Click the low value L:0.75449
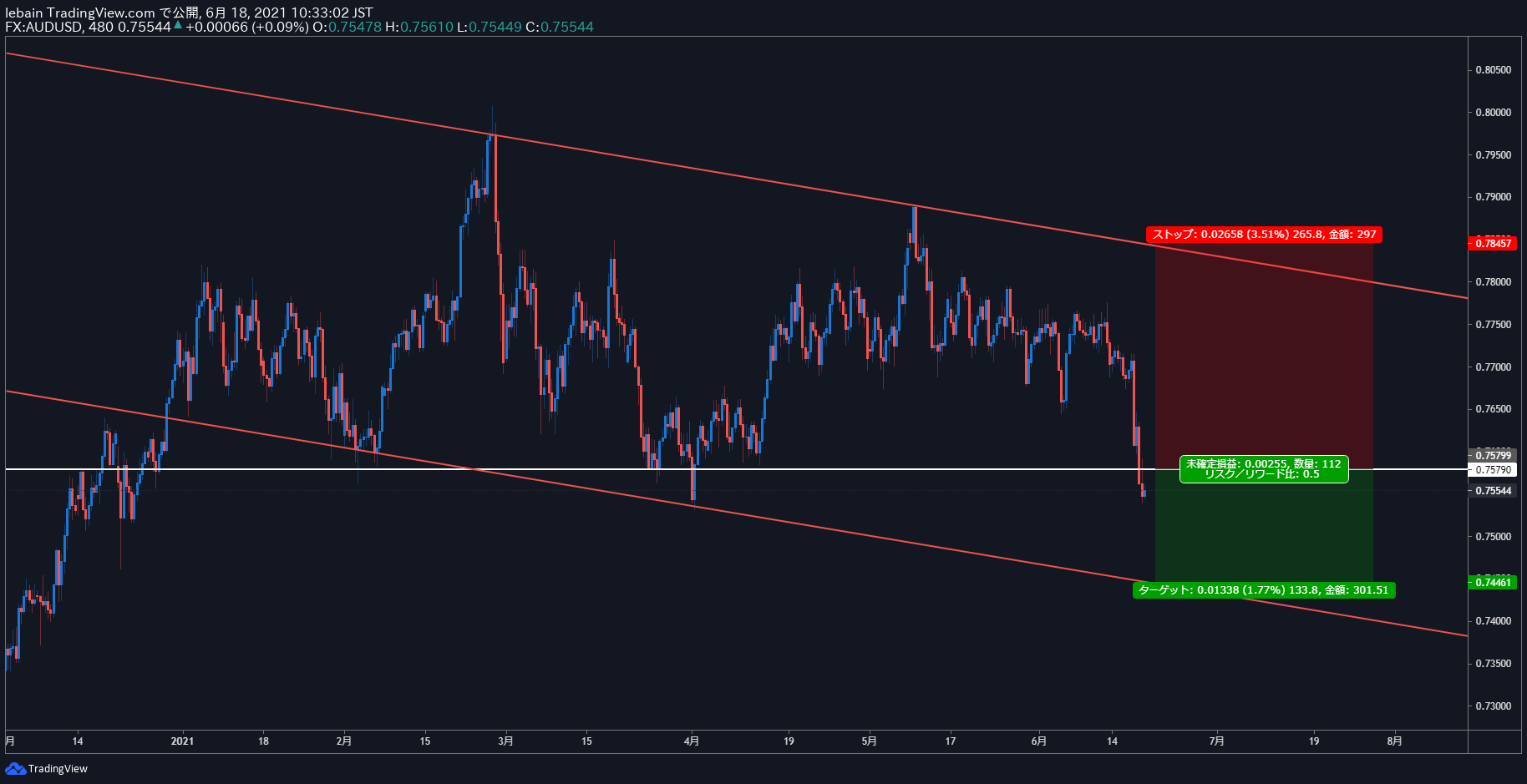1527x784 pixels. pyautogui.click(x=489, y=27)
